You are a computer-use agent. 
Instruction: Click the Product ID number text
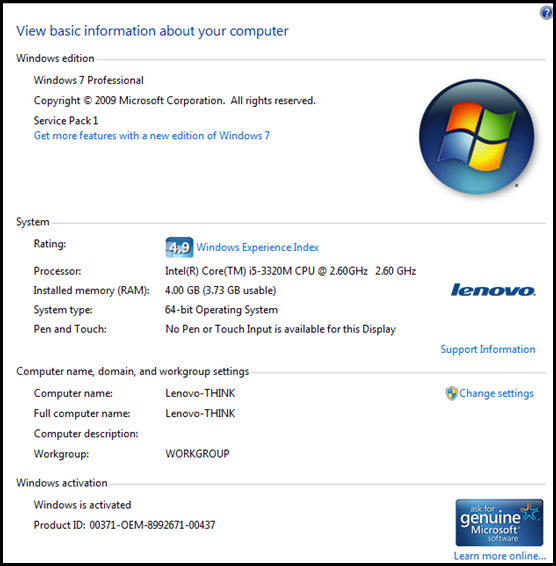click(x=152, y=525)
